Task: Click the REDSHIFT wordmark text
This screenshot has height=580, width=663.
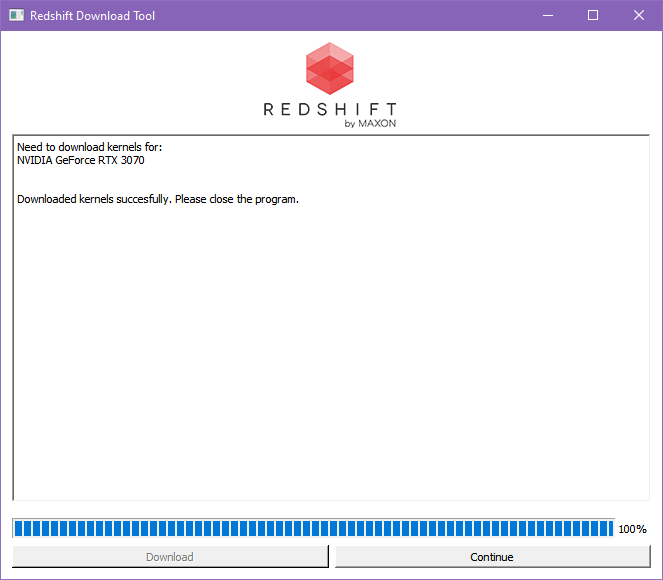Action: 330,109
